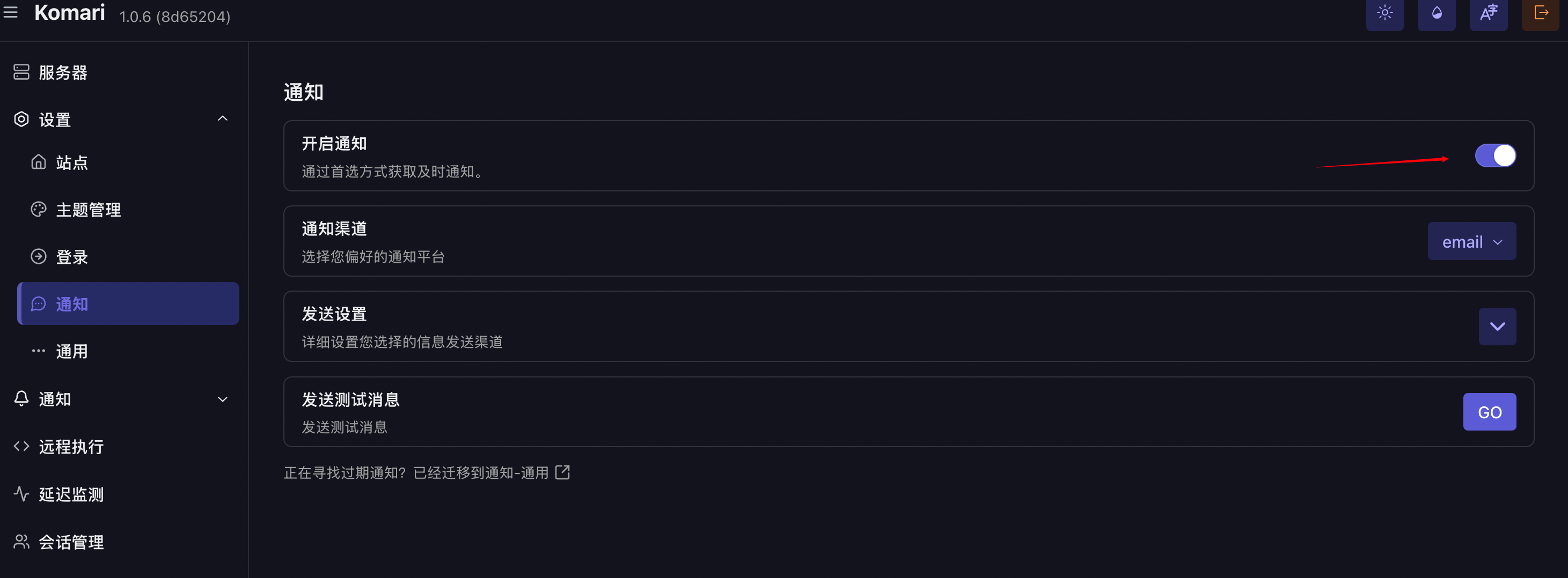Switch theme with the sun icon
Viewport: 1568px width, 578px height.
(x=1384, y=13)
